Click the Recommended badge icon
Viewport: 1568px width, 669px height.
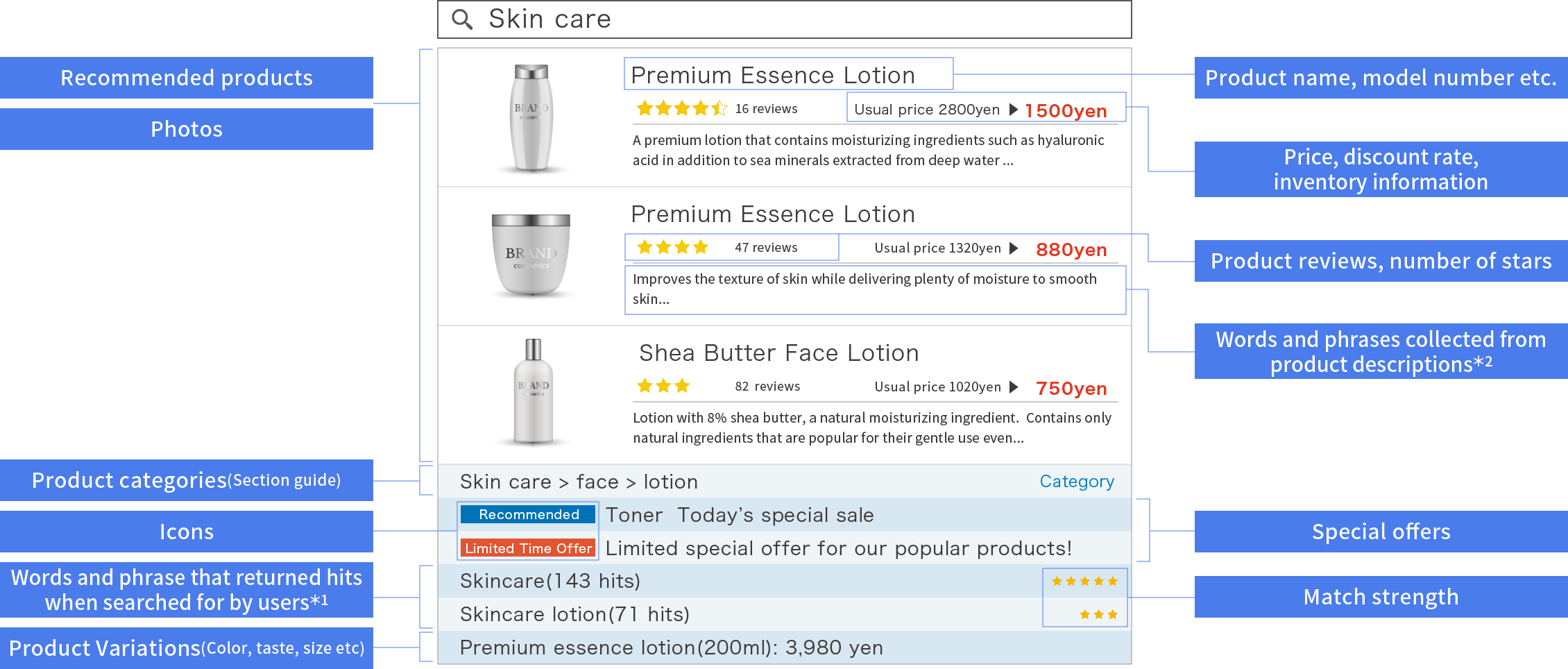click(x=528, y=514)
